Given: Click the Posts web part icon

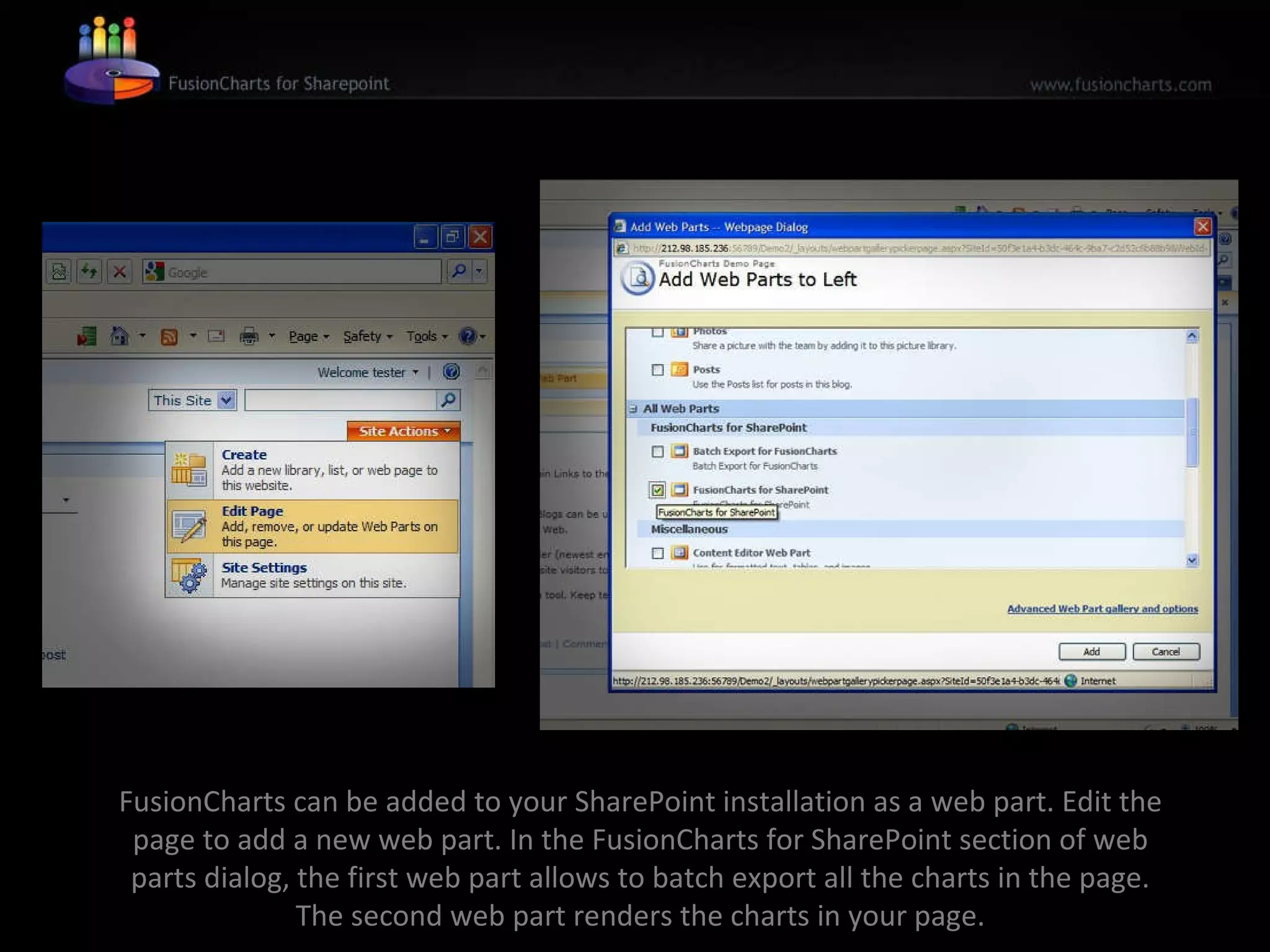Looking at the screenshot, I should (x=680, y=369).
